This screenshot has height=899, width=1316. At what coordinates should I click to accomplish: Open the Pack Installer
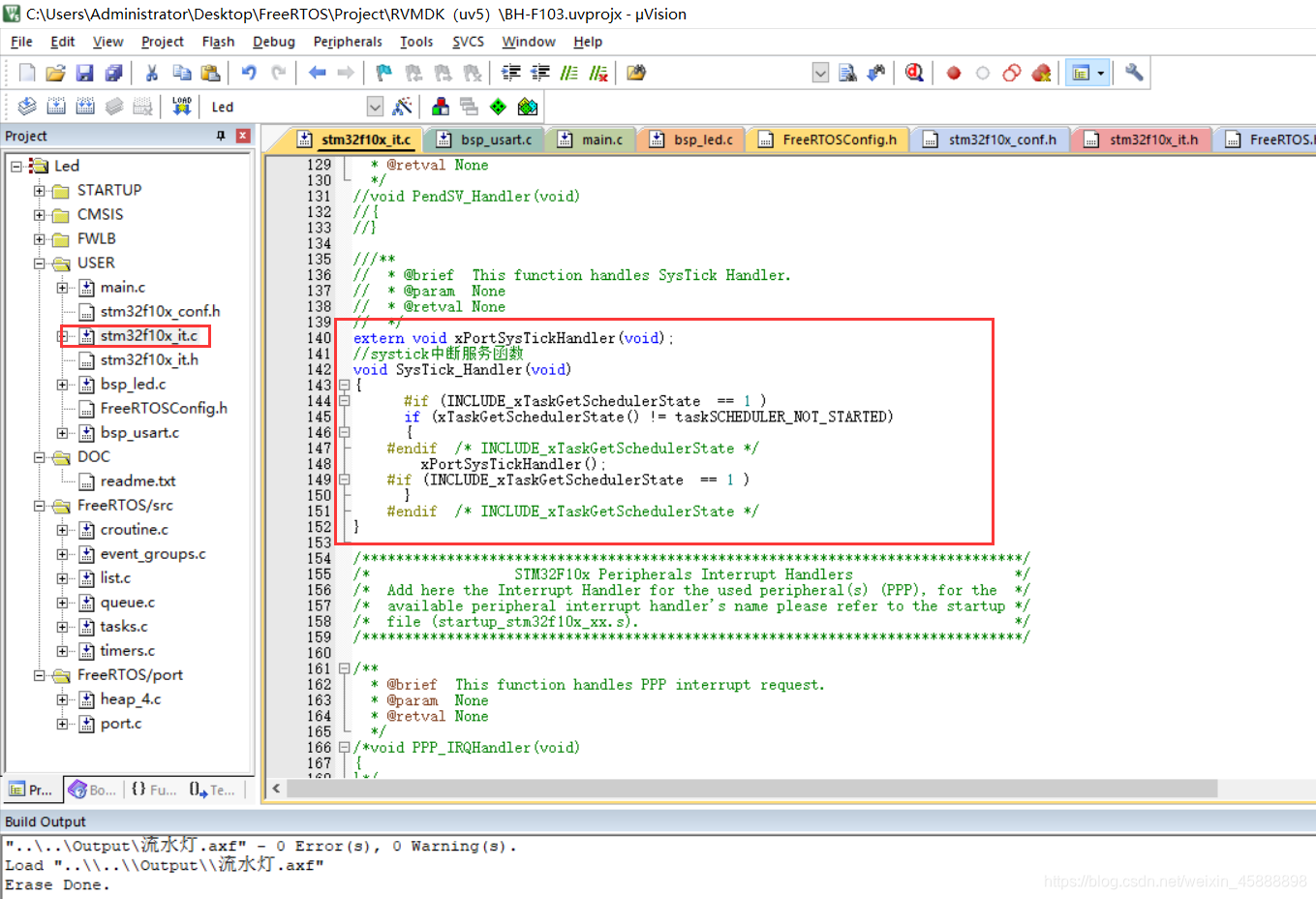528,106
